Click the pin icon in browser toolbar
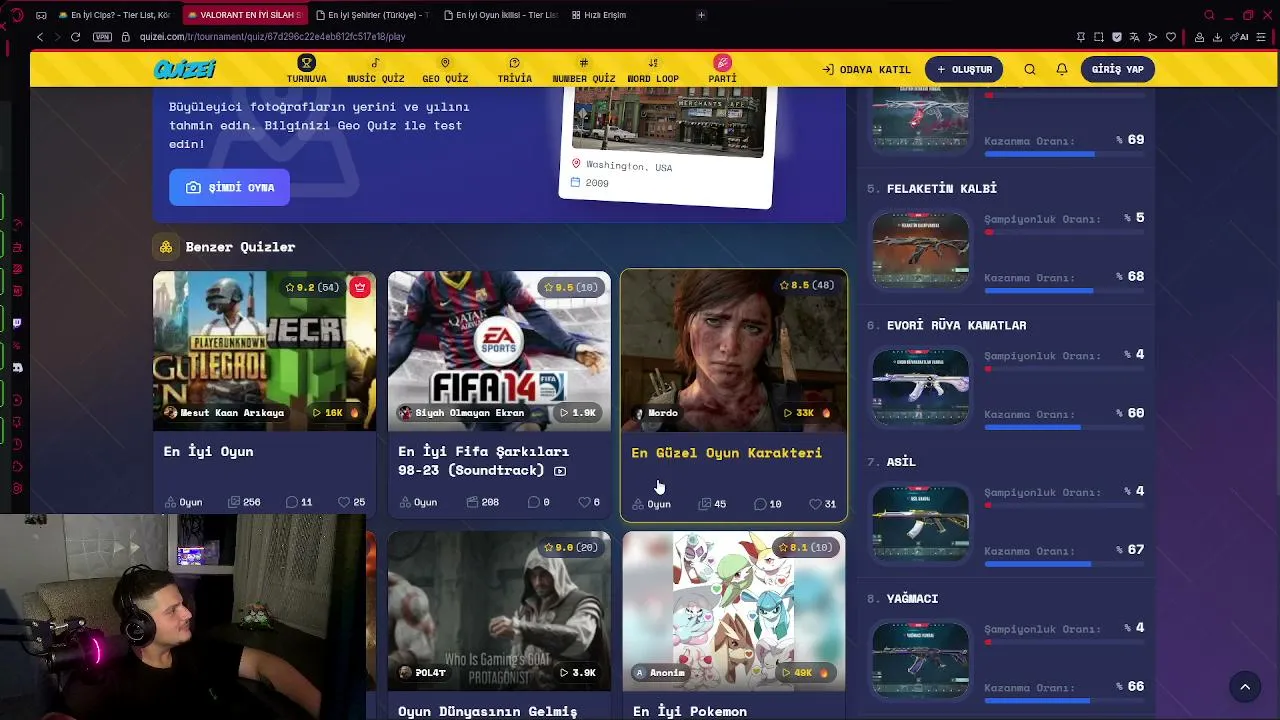Viewport: 1280px width, 720px height. click(x=1081, y=37)
